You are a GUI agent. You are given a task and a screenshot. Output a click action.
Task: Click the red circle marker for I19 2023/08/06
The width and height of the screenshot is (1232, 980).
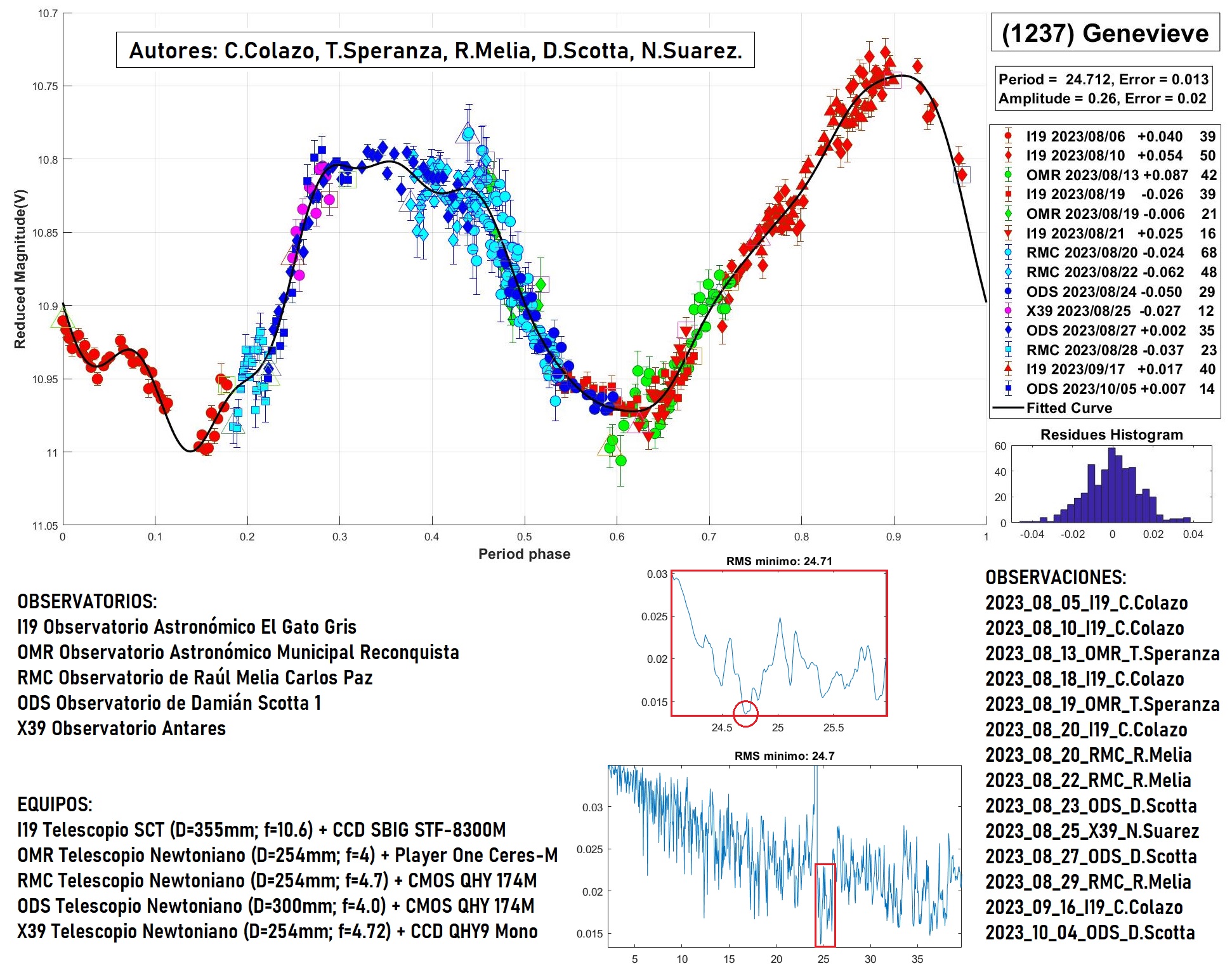(x=1008, y=136)
